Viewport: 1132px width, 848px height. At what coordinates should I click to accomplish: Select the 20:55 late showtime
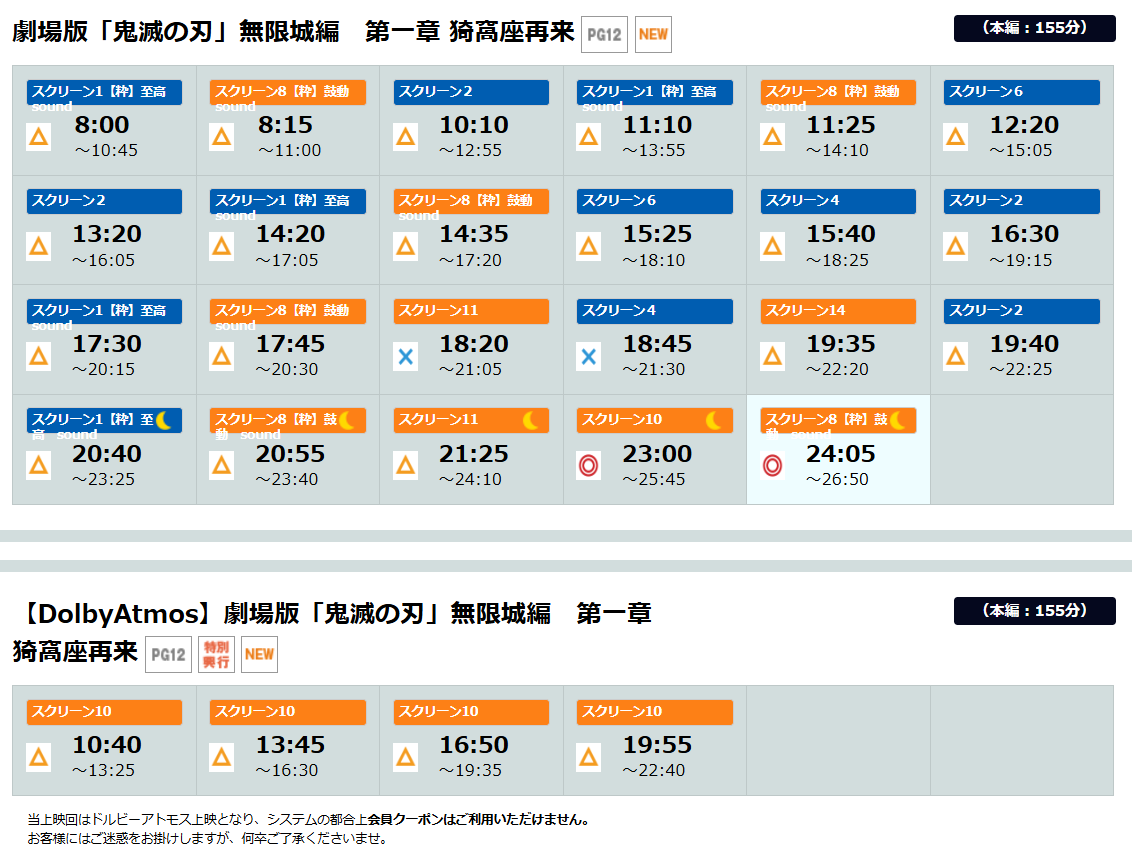(290, 454)
